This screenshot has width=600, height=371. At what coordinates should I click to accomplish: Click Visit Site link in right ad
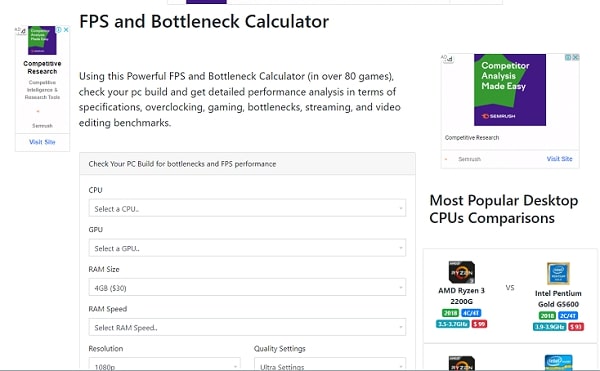pyautogui.click(x=559, y=159)
